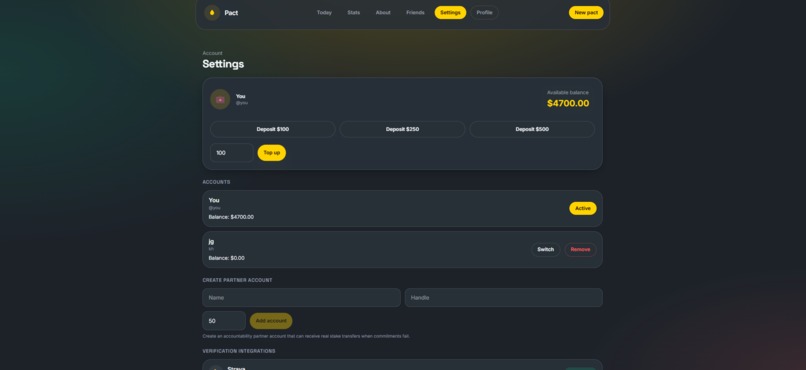Create a New pact
This screenshot has height=370, width=806.
pyautogui.click(x=586, y=13)
